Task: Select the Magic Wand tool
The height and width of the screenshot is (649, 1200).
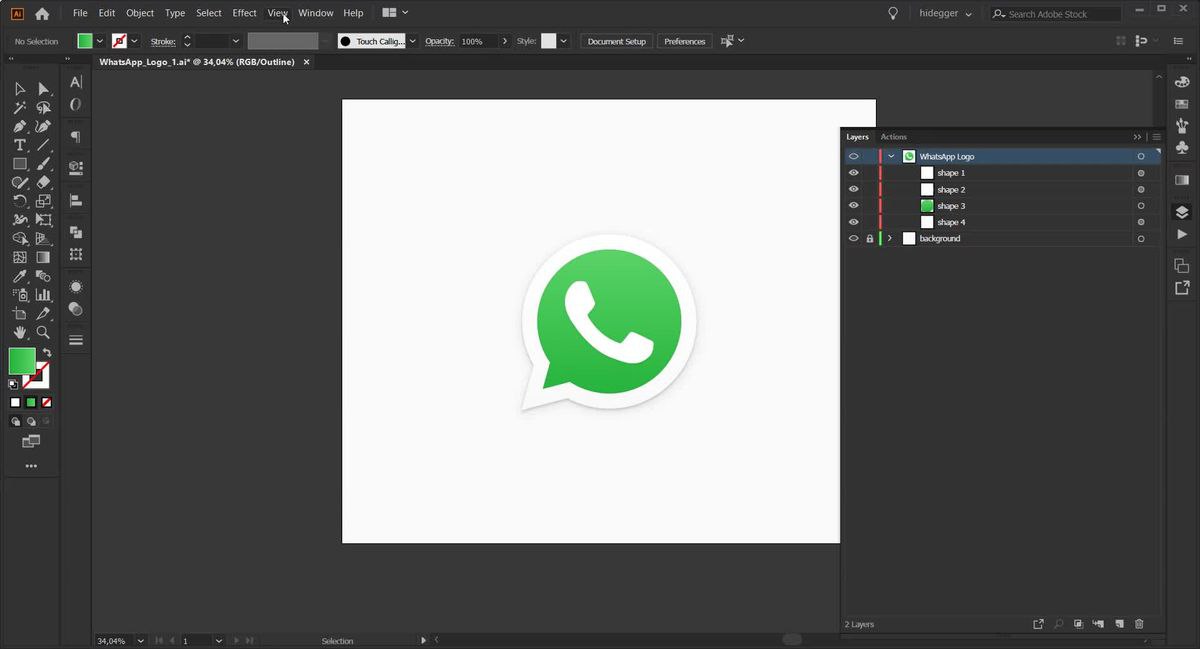Action: point(19,108)
